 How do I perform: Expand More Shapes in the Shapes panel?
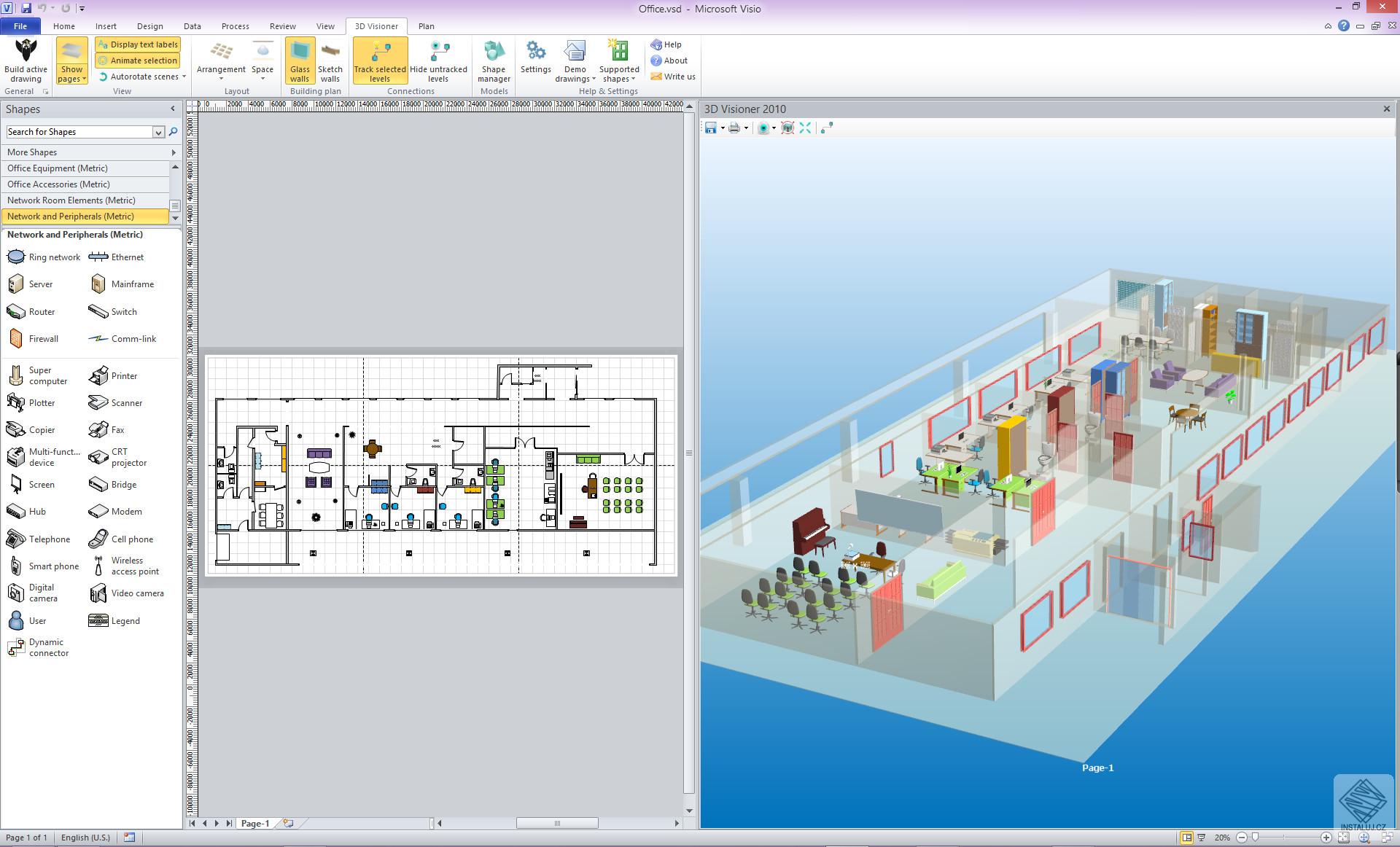[x=89, y=152]
